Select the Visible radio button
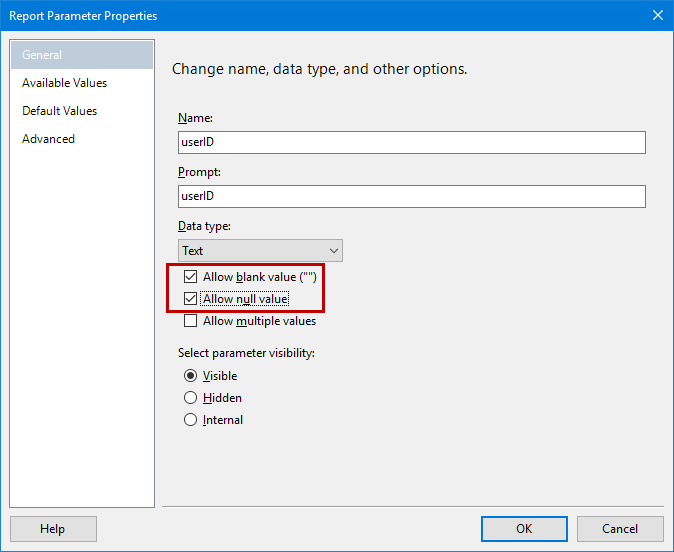 (191, 376)
